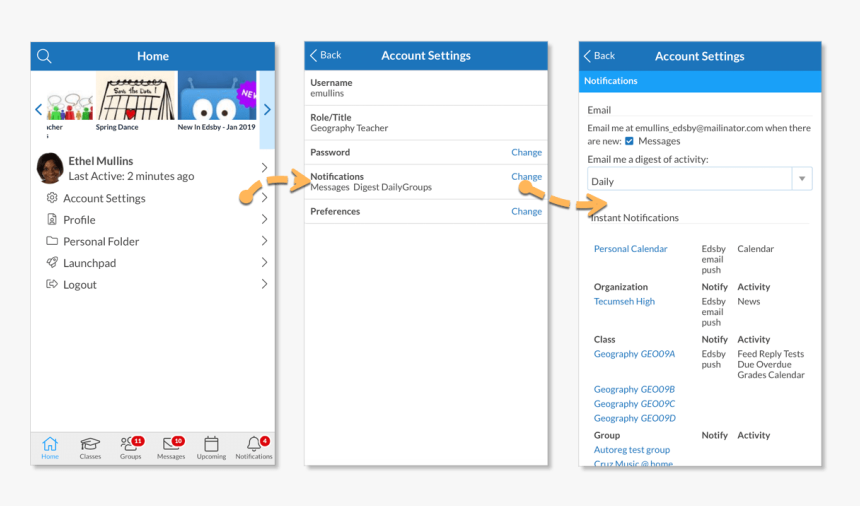Open Profile row chevron

click(x=264, y=219)
